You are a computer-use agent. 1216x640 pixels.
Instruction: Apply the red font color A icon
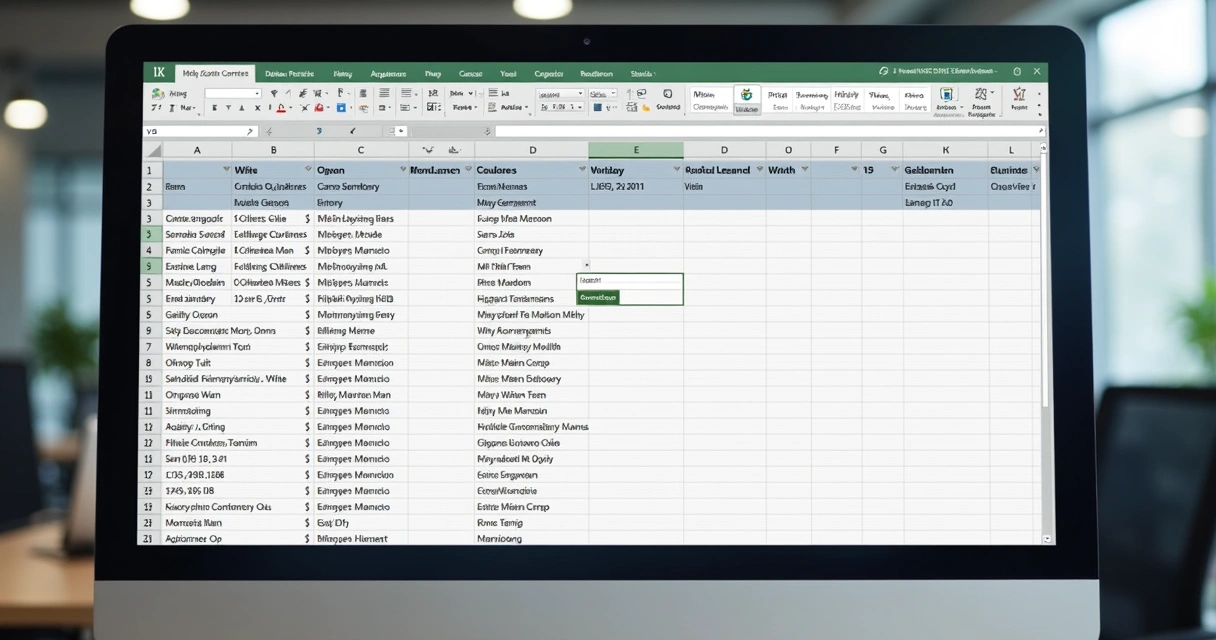281,108
